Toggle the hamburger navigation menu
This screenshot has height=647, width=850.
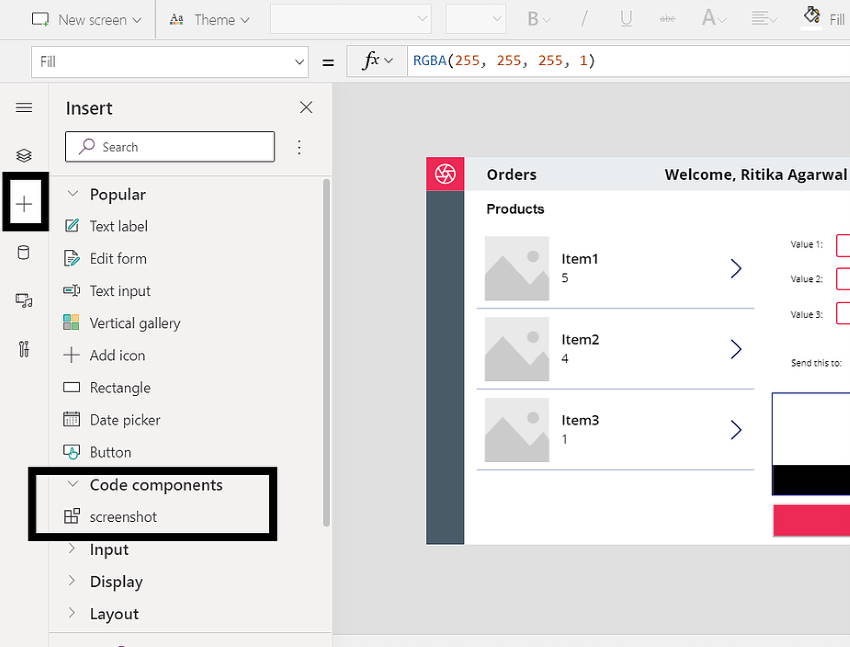coord(24,108)
